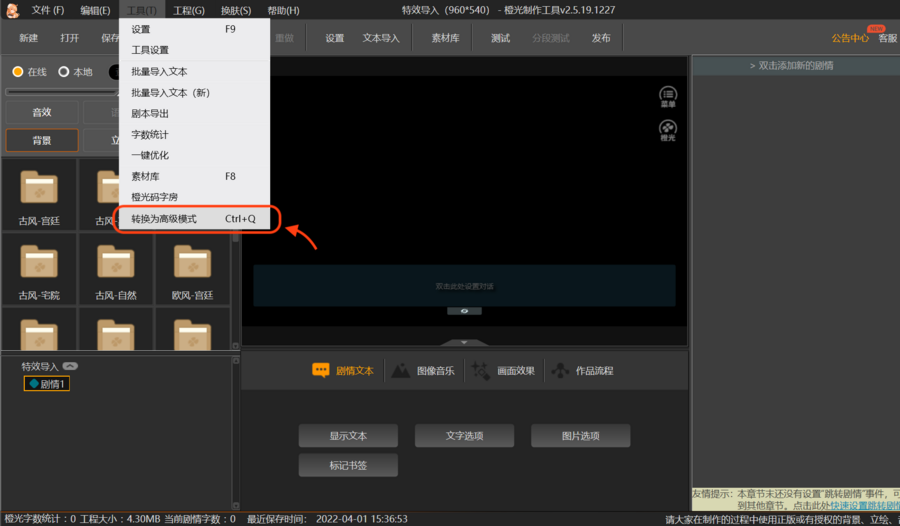
Task: Click the 橙光 gamepad icon in preview
Action: tap(667, 129)
